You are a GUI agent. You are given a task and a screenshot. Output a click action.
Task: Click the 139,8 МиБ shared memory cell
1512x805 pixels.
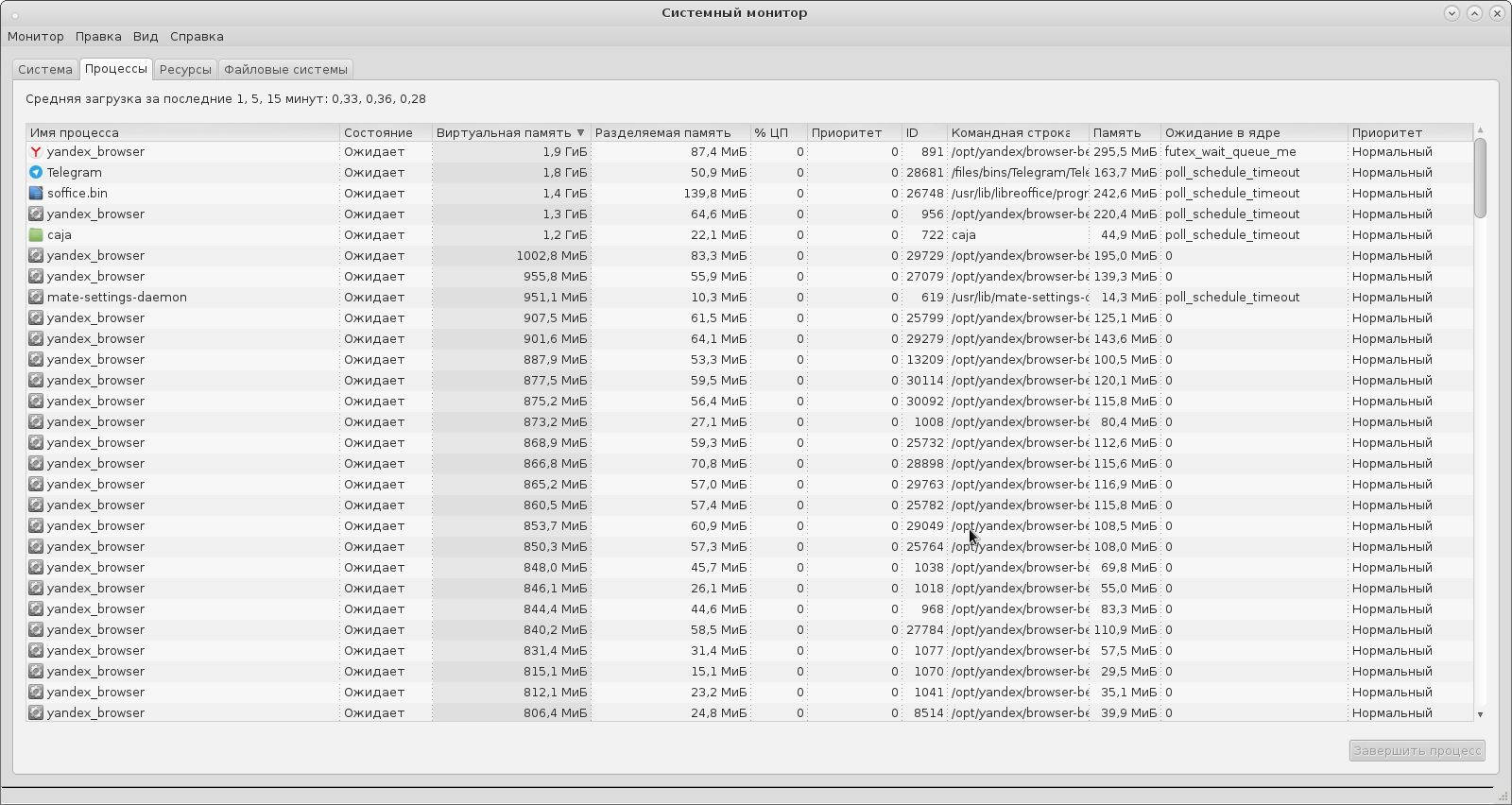pyautogui.click(x=671, y=194)
